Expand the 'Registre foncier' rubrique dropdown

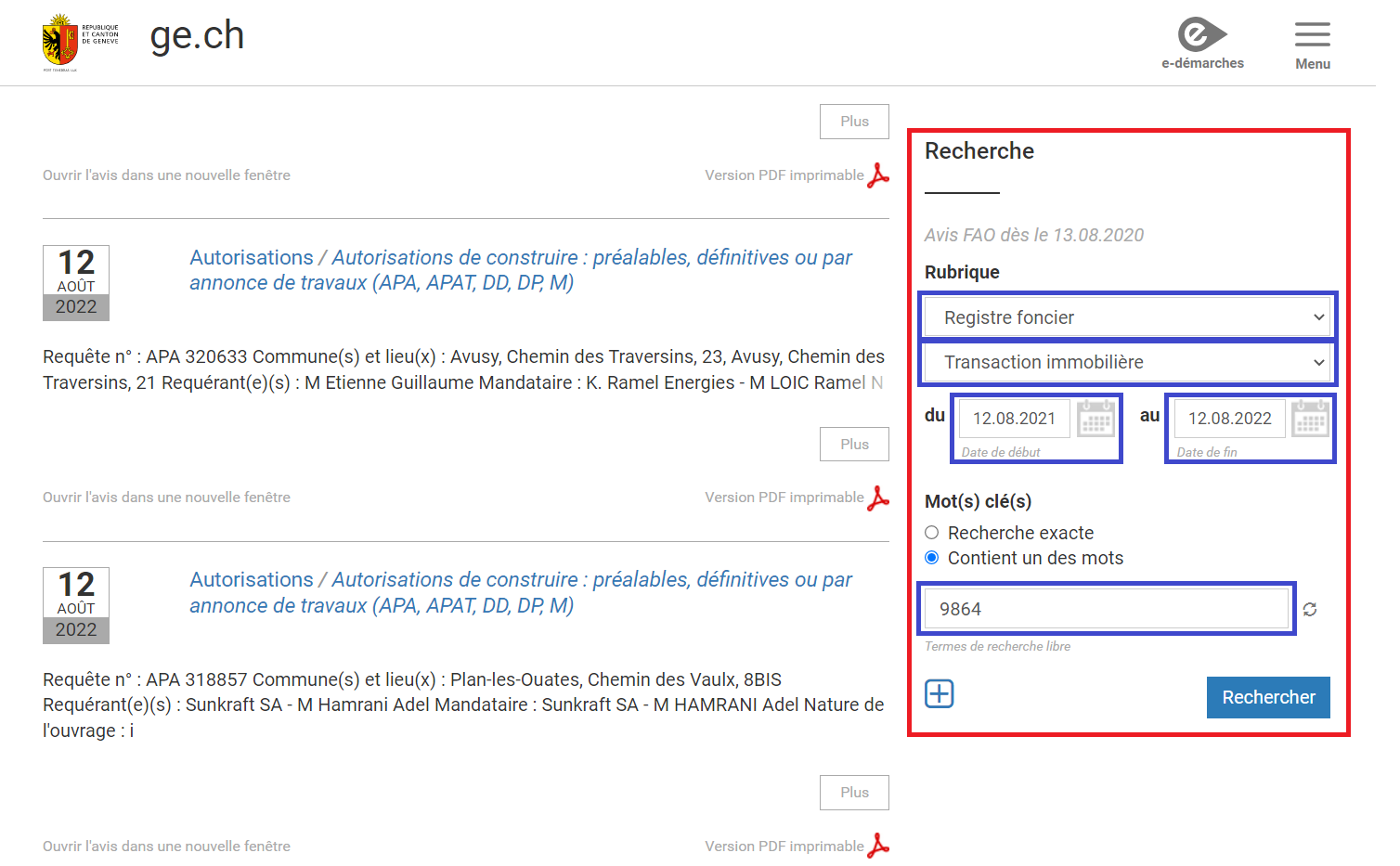click(x=1128, y=317)
